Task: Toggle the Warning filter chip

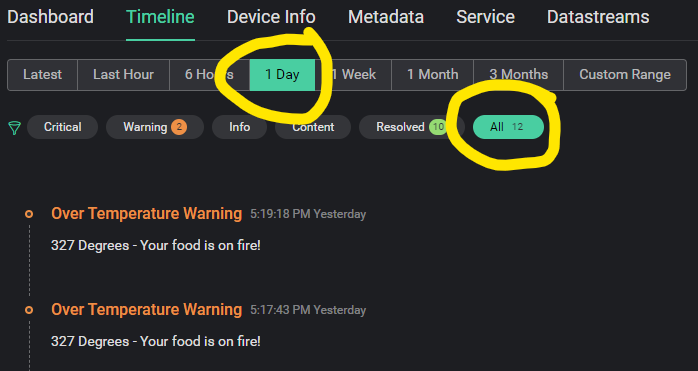Action: pyautogui.click(x=155, y=127)
